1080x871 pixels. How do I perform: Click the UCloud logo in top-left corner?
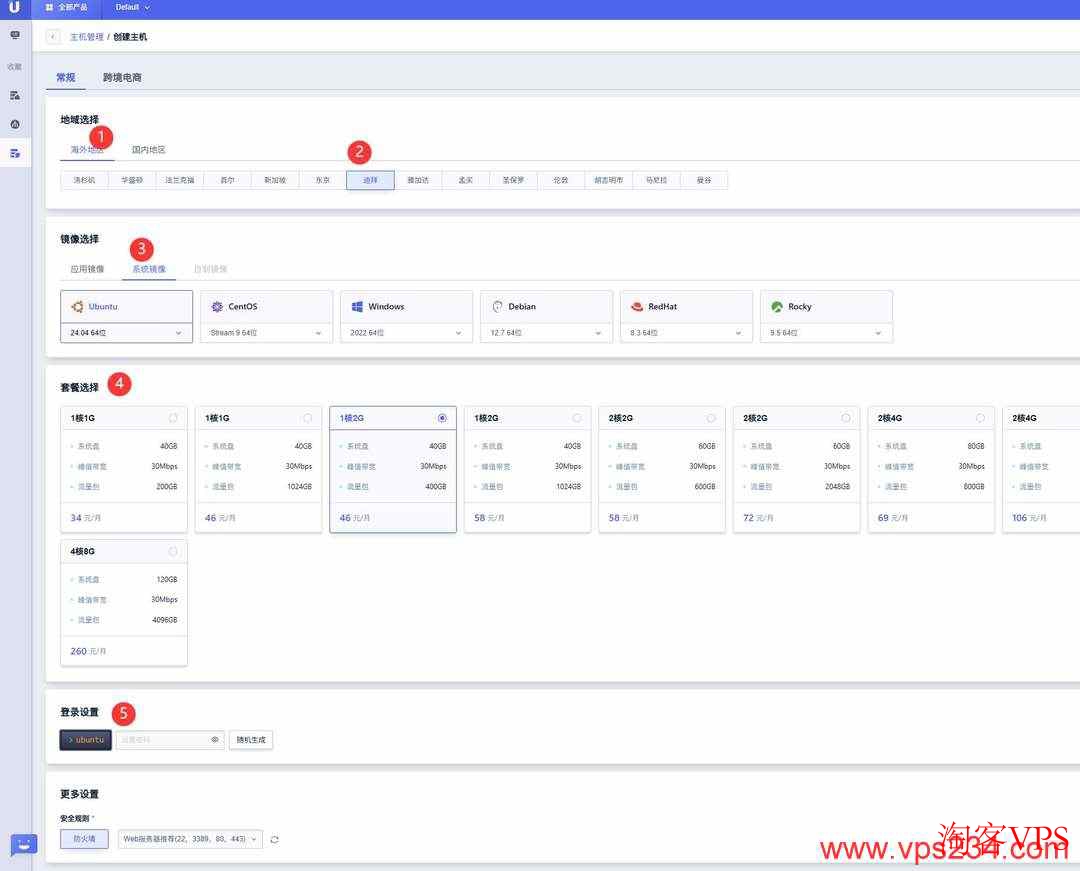click(x=14, y=7)
